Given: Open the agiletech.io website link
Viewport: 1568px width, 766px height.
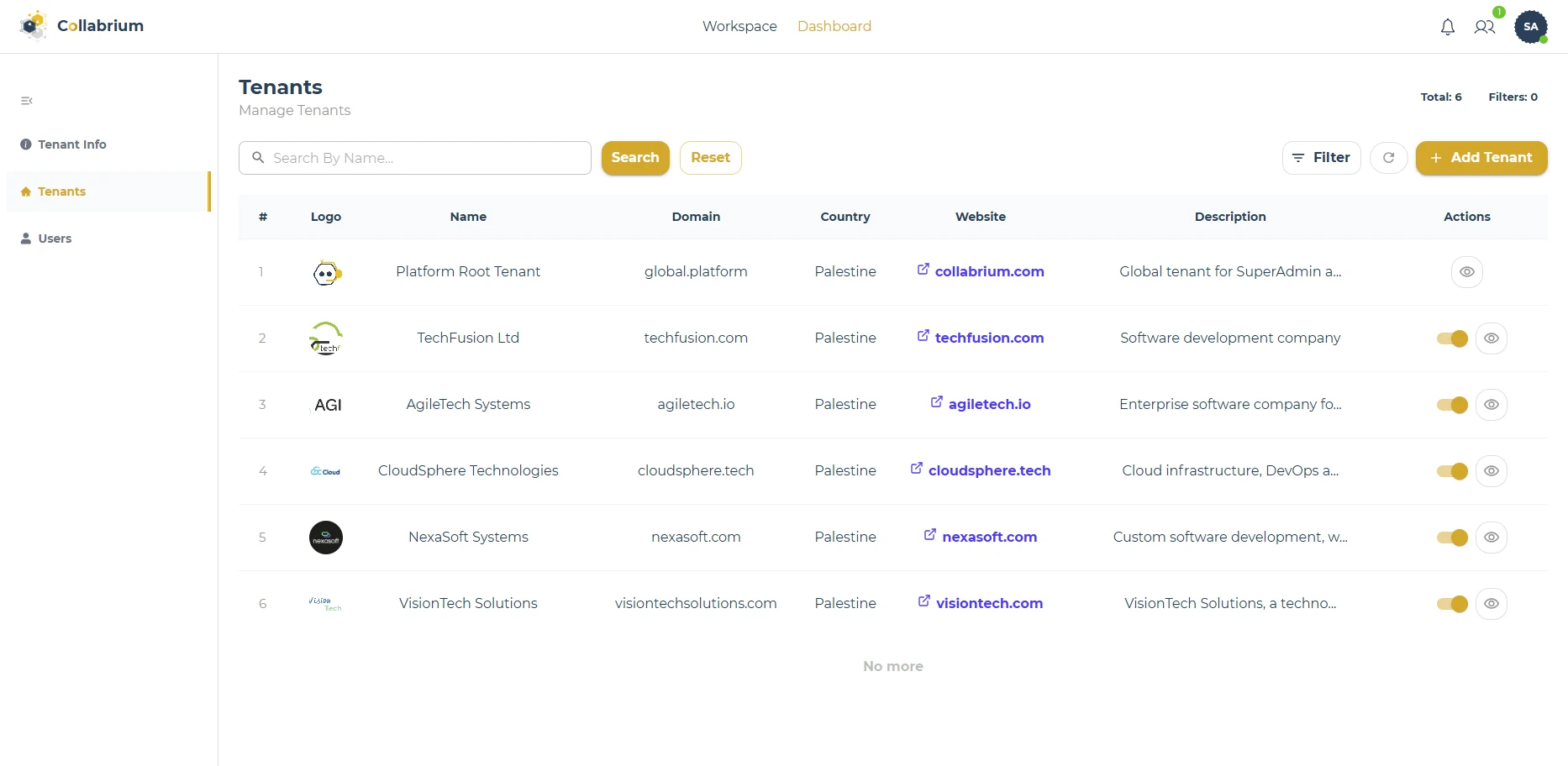Looking at the screenshot, I should coord(981,404).
